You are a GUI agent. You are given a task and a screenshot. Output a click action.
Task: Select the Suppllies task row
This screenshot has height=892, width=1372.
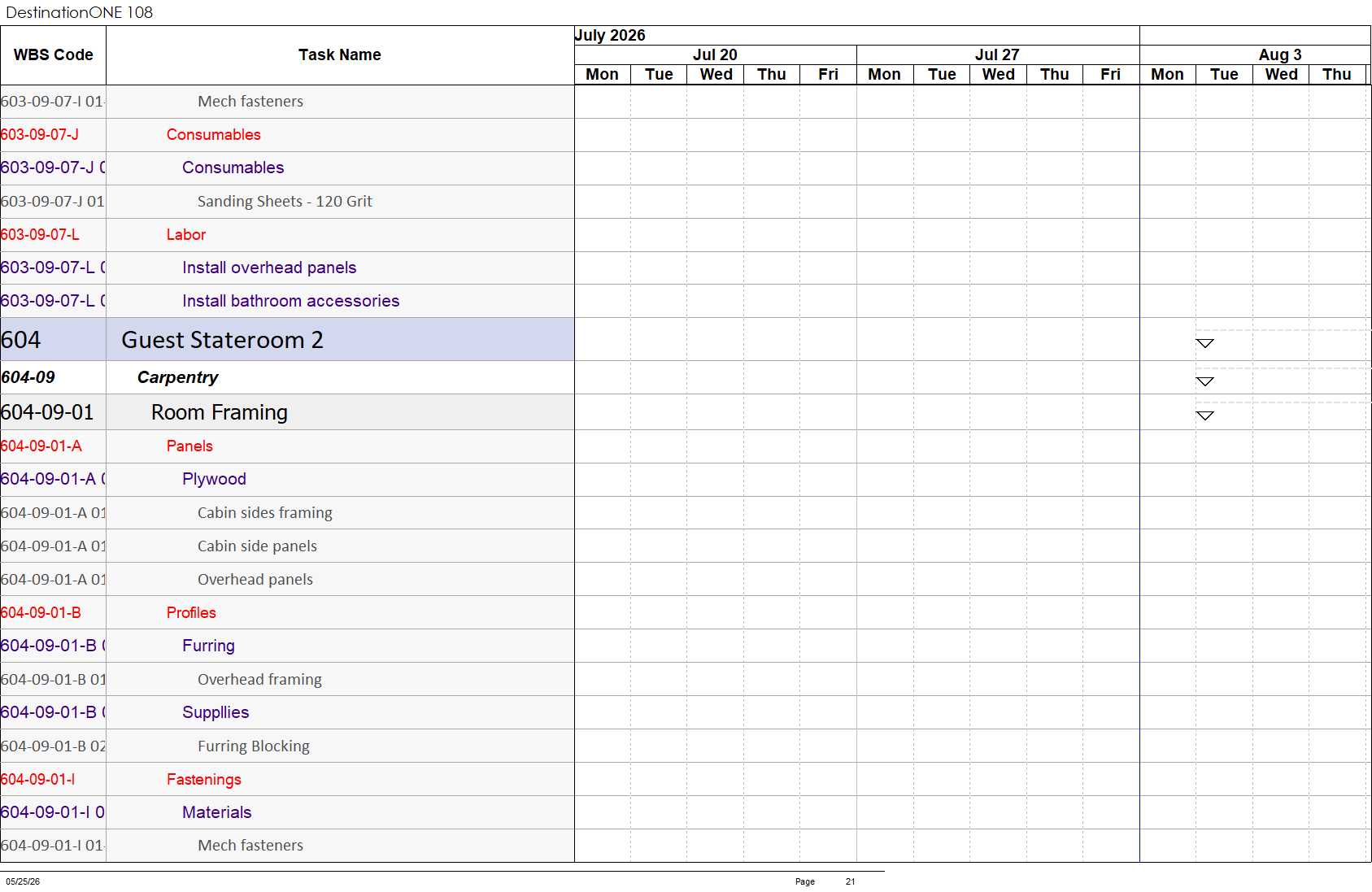[340, 712]
